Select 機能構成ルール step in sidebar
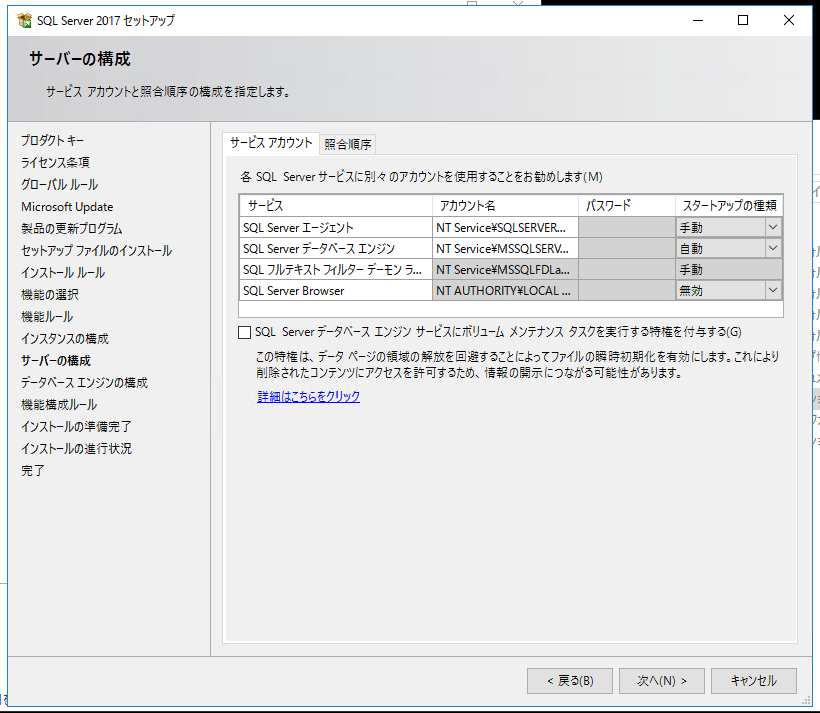Viewport: 820px width, 713px height. pos(59,404)
